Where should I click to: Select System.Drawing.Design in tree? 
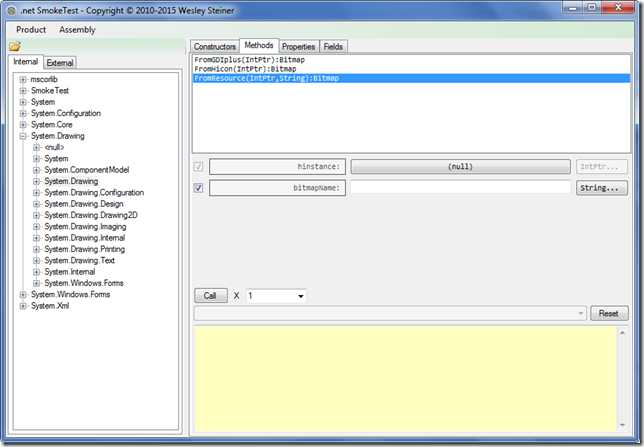(84, 204)
